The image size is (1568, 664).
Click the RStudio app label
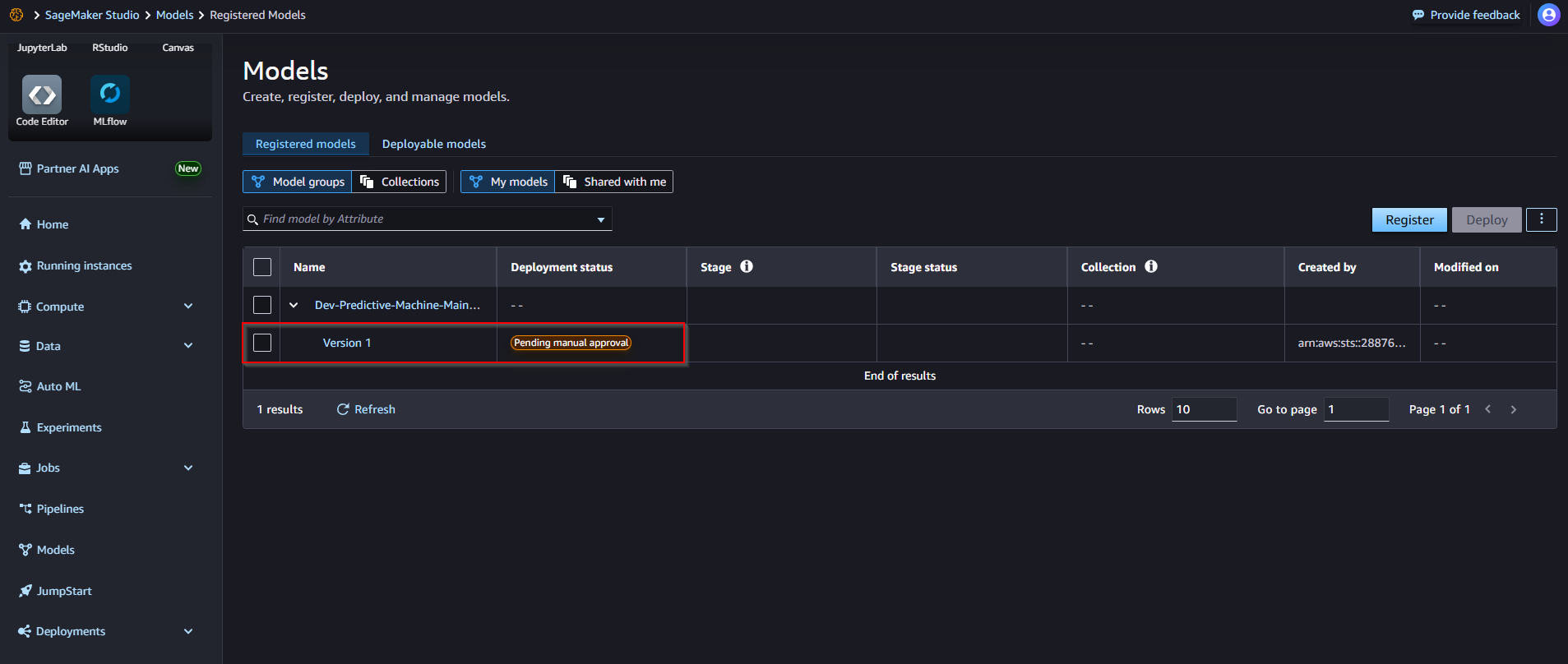(110, 48)
